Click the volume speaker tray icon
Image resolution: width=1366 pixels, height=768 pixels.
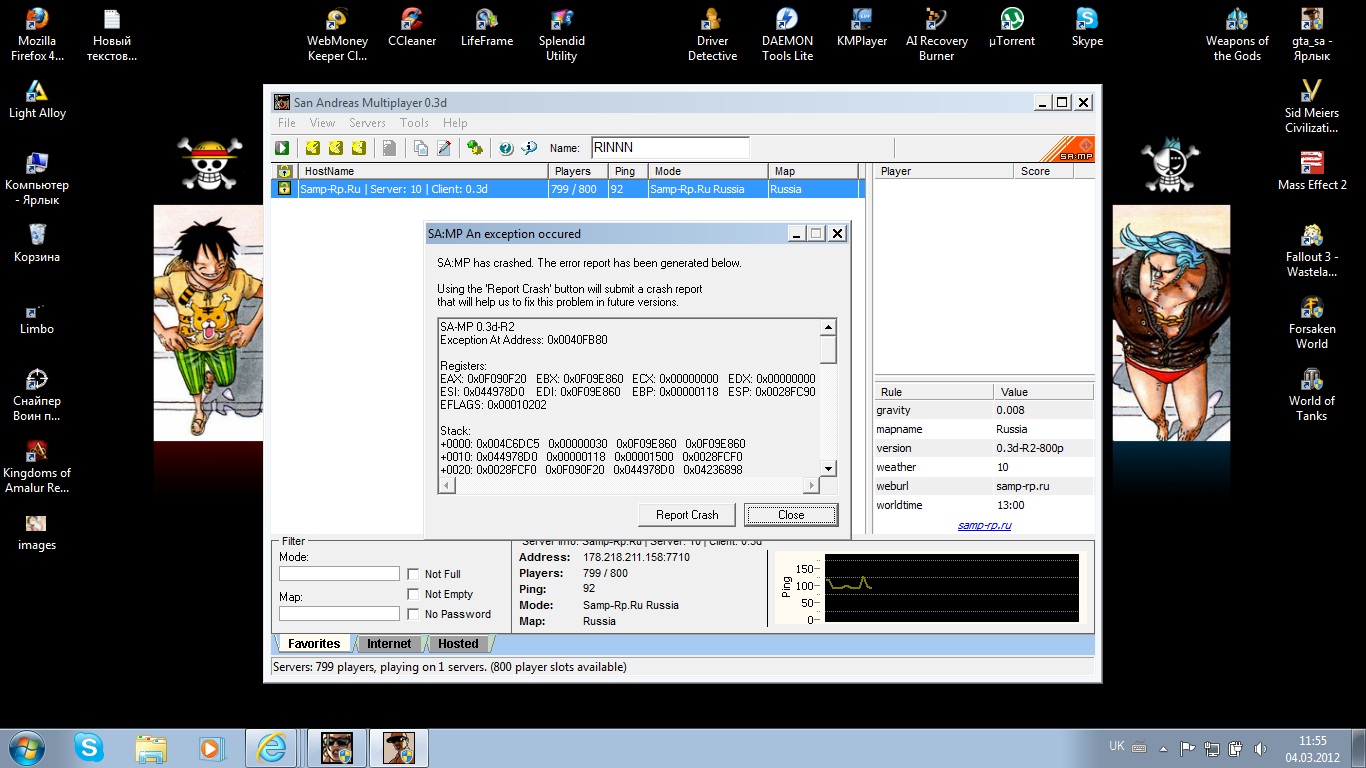pyautogui.click(x=1260, y=748)
